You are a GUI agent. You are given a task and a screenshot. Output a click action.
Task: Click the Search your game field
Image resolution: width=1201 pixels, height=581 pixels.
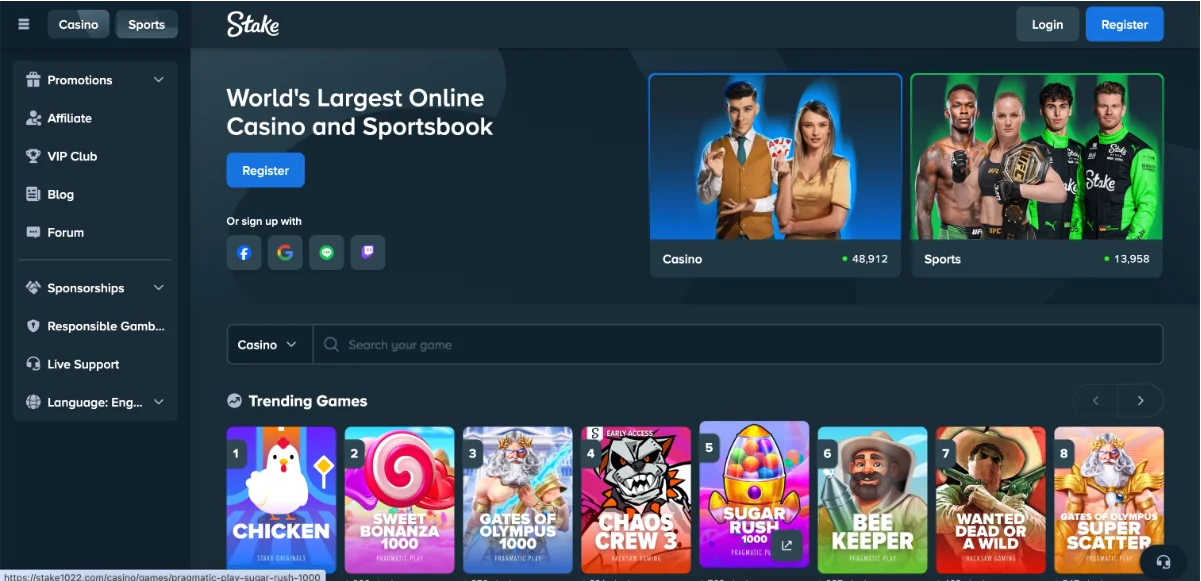[740, 344]
